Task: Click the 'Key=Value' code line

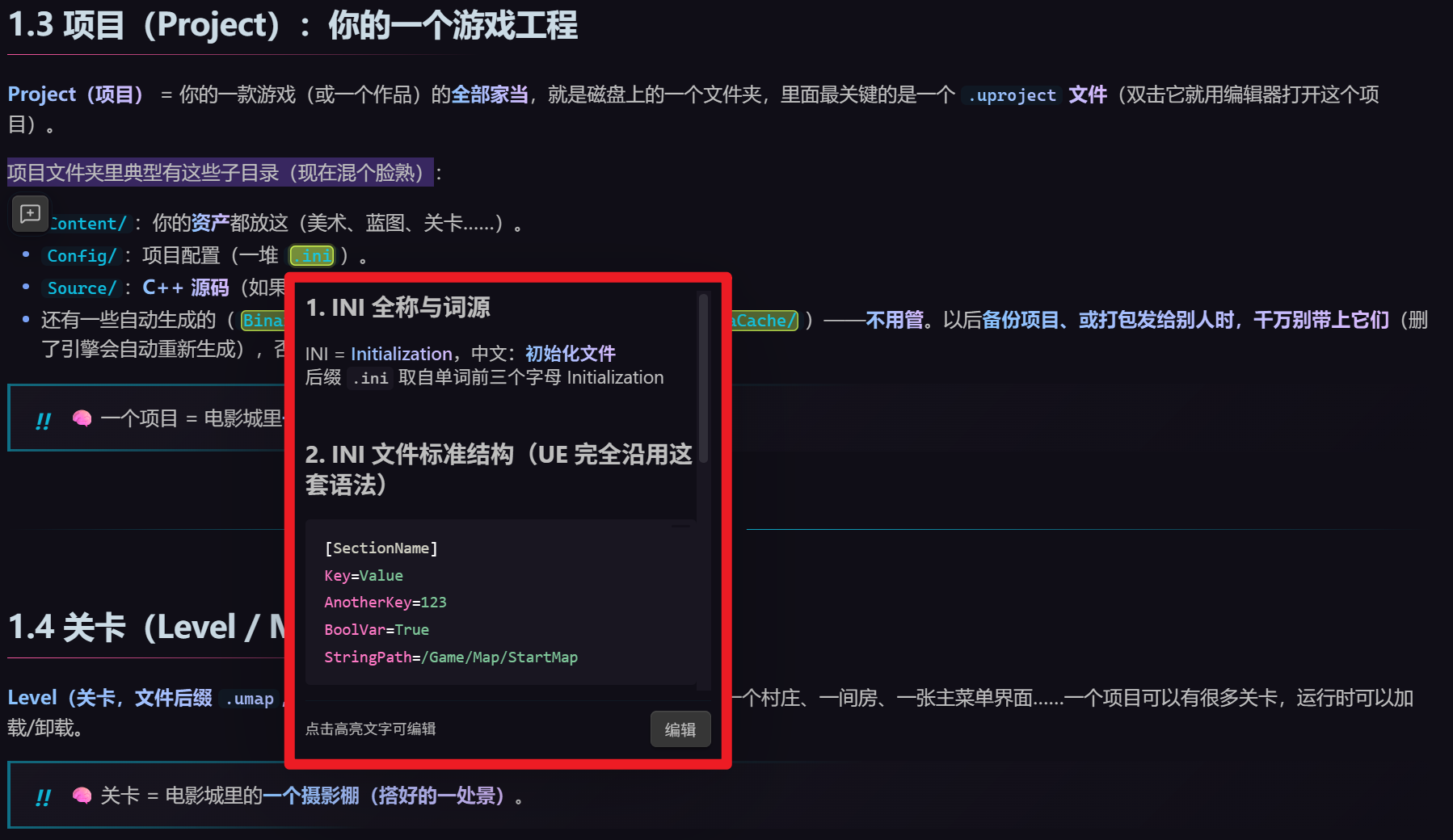Action: coord(364,576)
